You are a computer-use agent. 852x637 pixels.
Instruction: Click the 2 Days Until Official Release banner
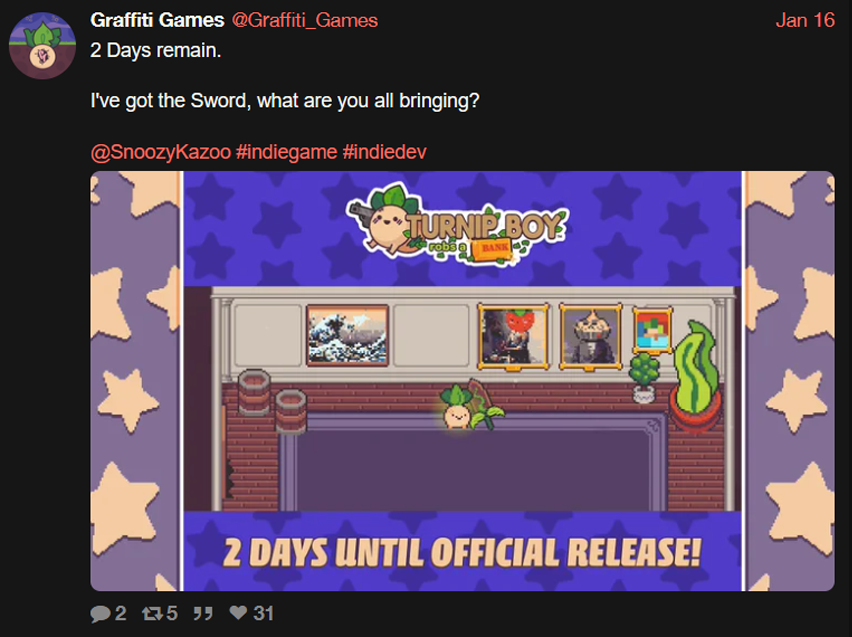pyautogui.click(x=462, y=553)
